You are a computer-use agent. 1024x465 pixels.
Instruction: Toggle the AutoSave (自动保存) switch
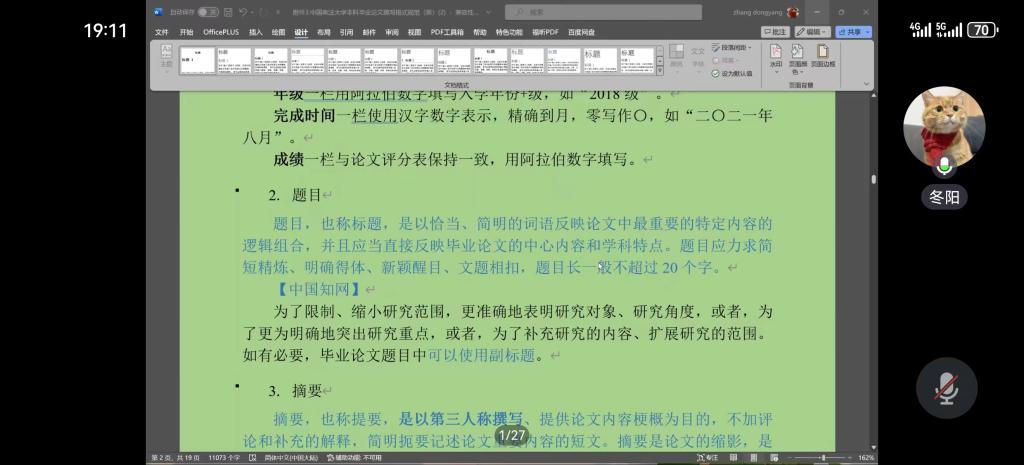coord(207,12)
